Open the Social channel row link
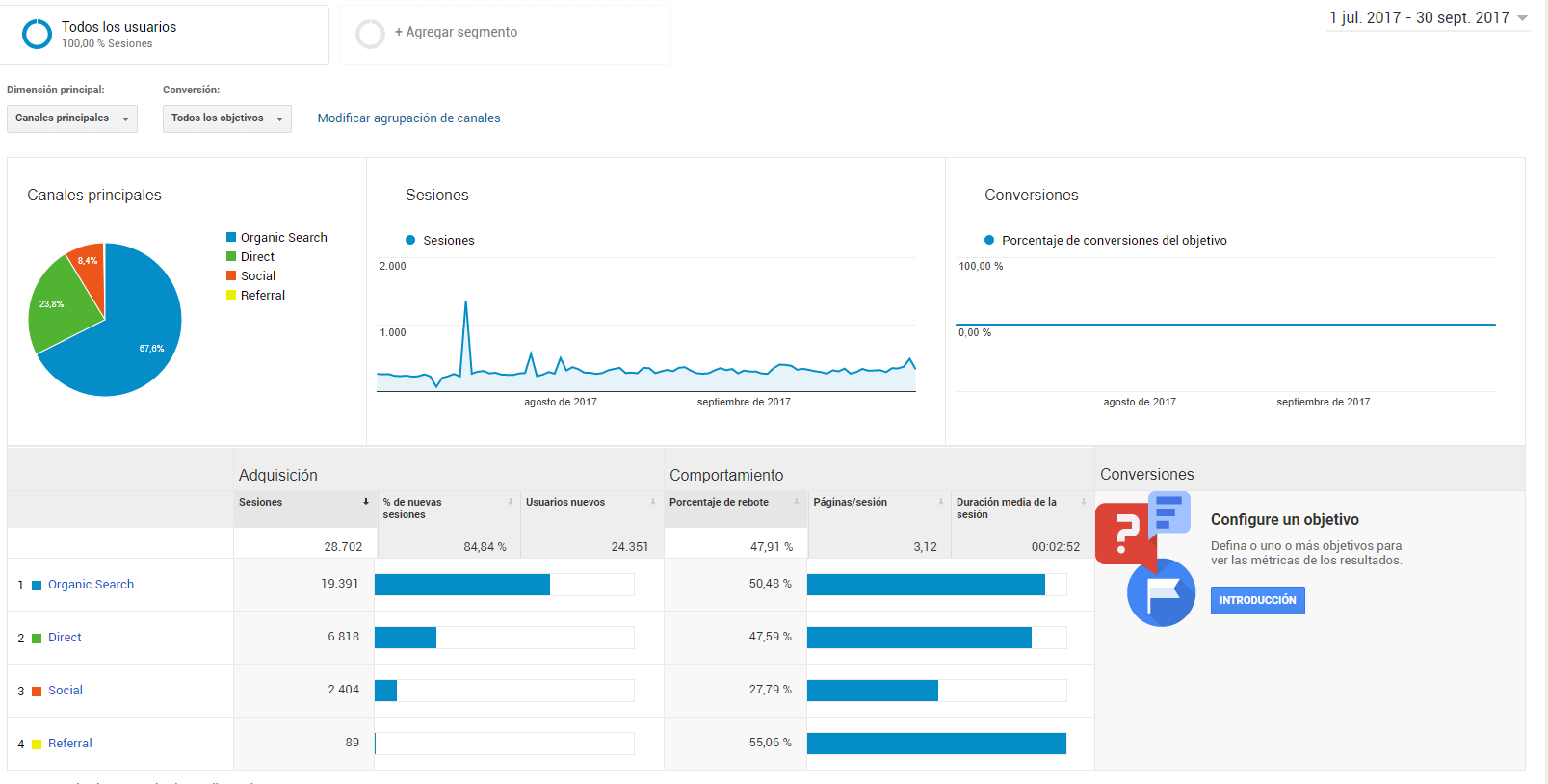Screen dimensions: 1548x784 pyautogui.click(x=66, y=691)
